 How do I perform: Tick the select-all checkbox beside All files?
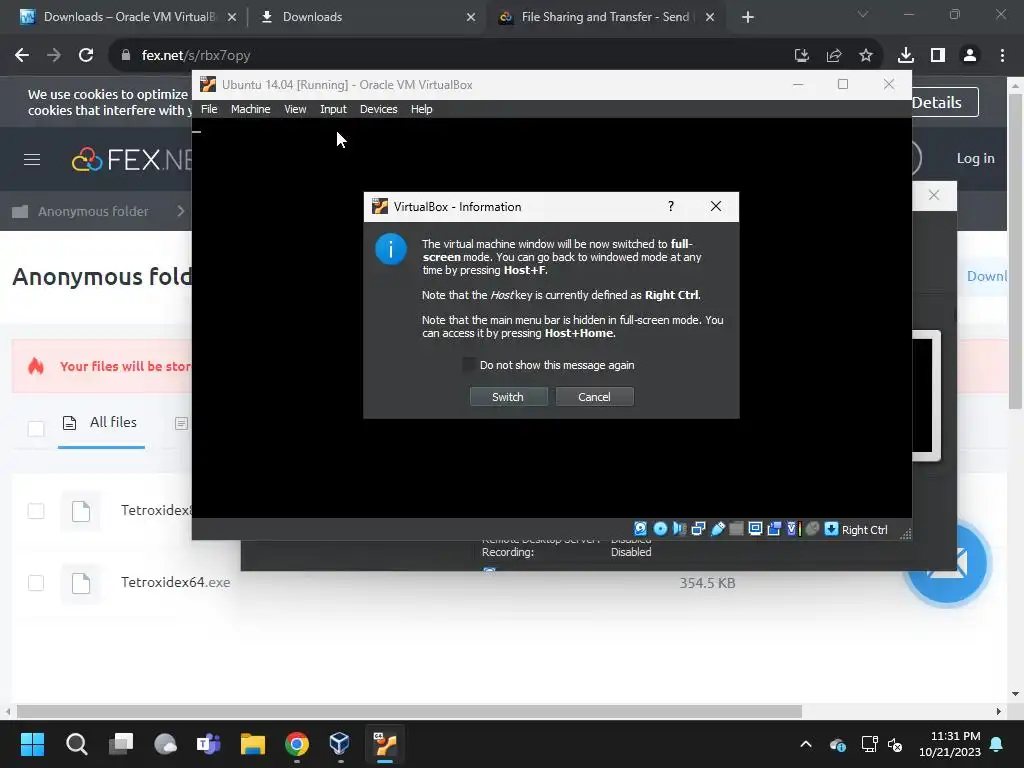36,428
